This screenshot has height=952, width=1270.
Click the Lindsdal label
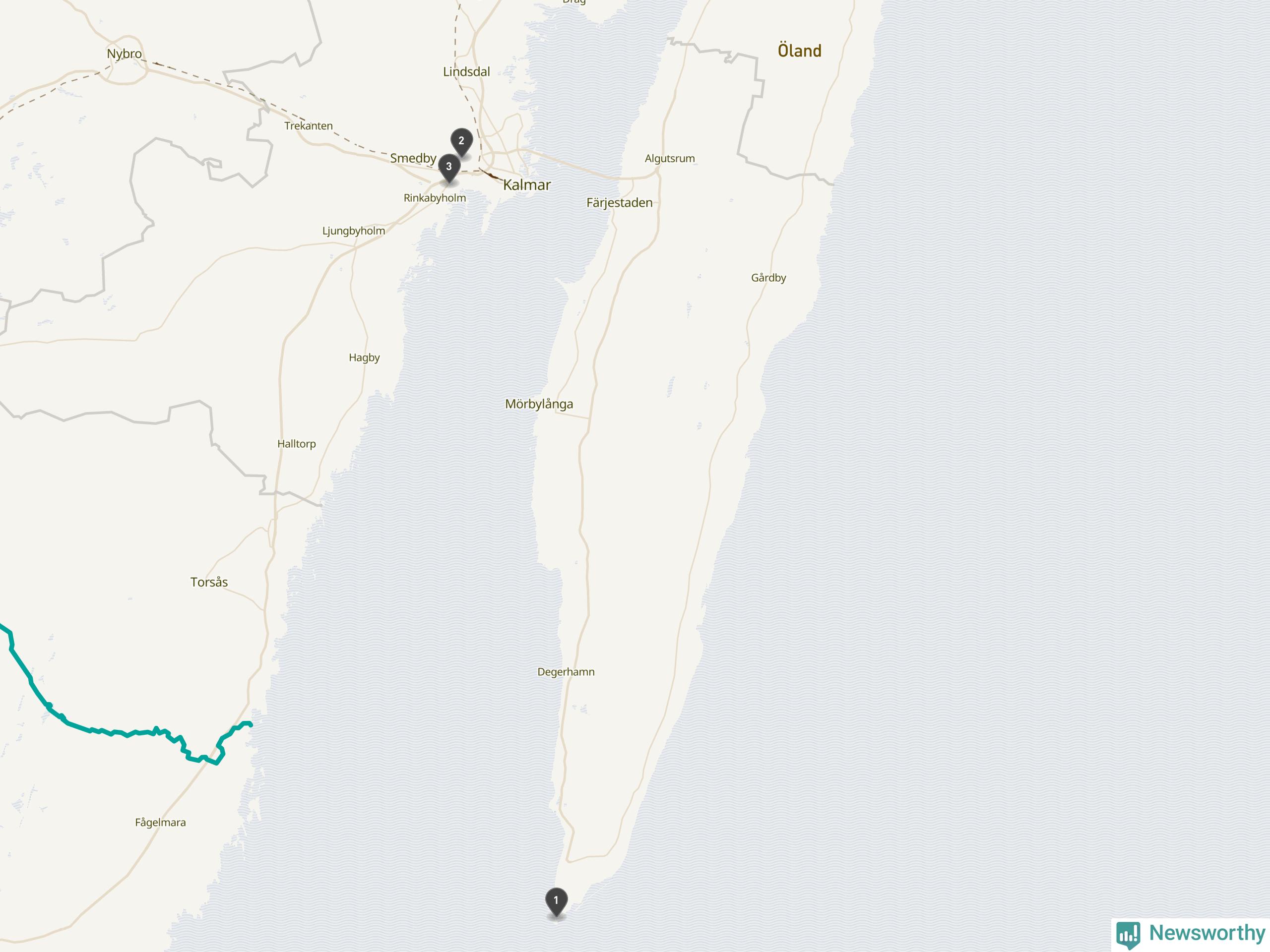[466, 72]
